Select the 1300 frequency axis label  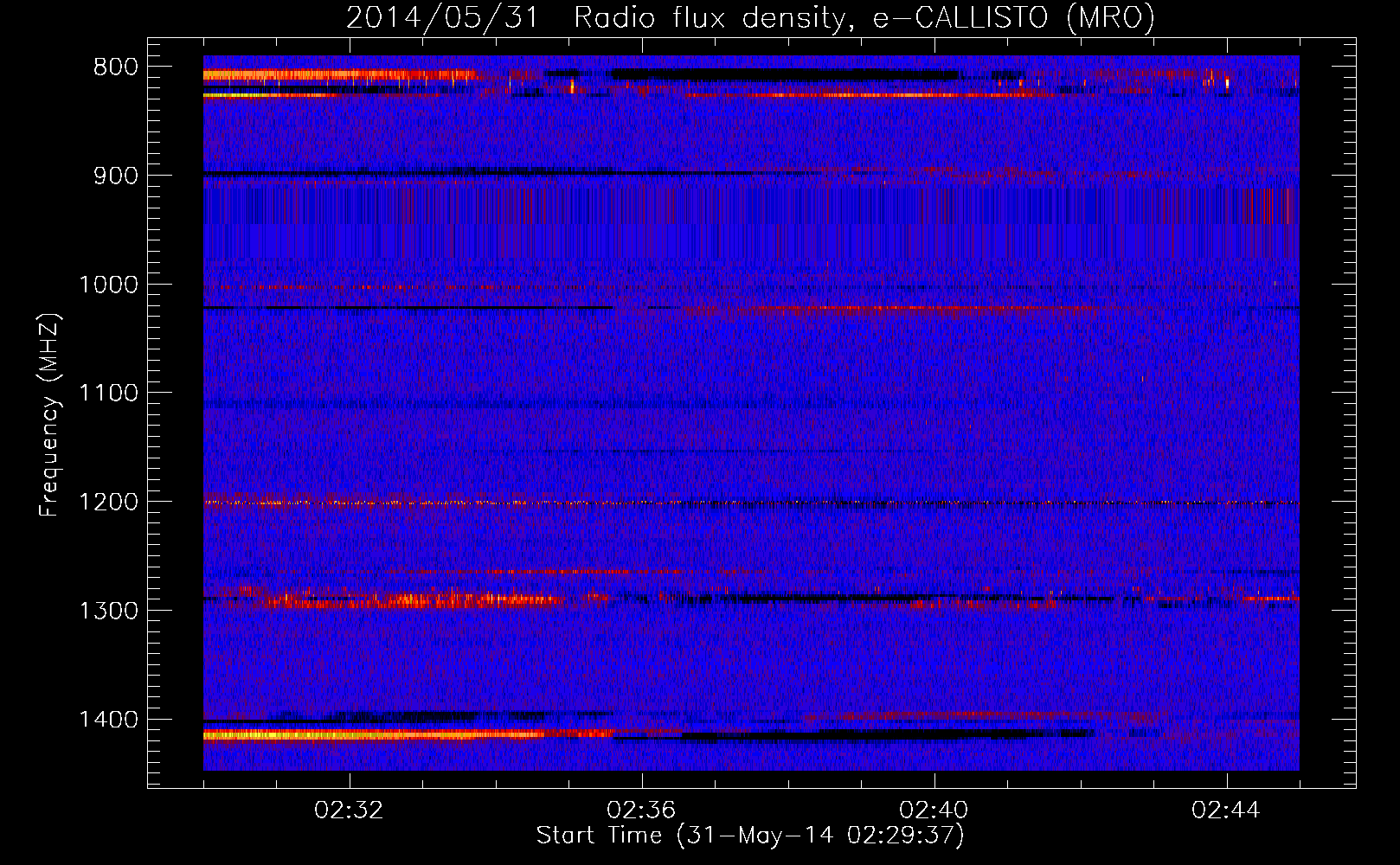(108, 611)
